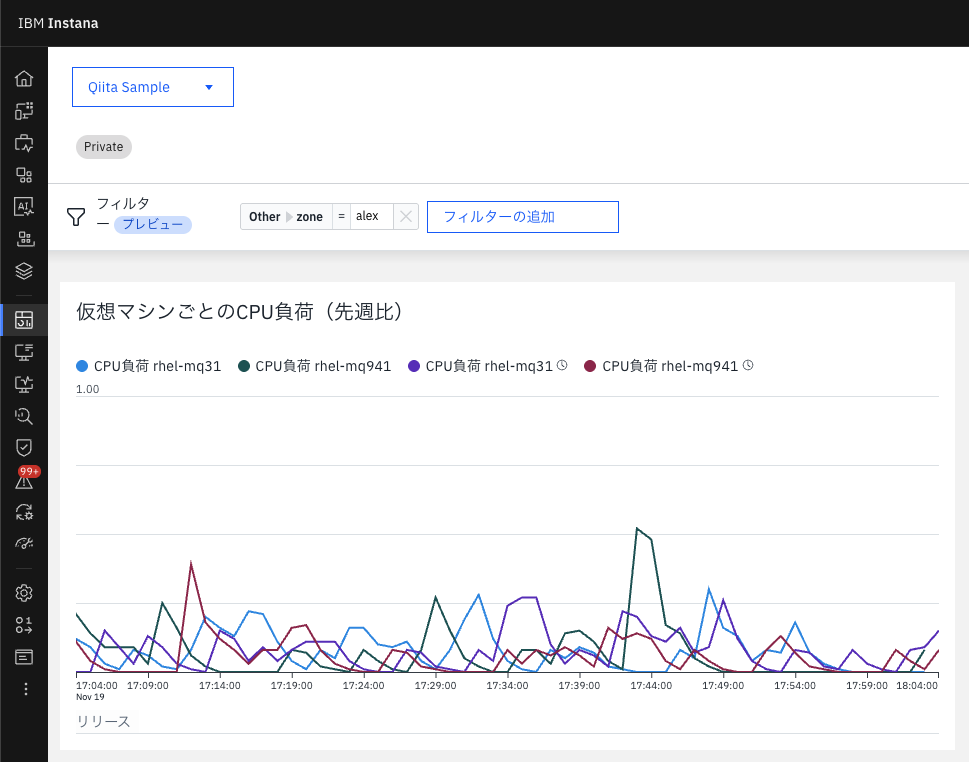
Task: Open the shield checkmark sidebar icon
Action: coord(23,447)
